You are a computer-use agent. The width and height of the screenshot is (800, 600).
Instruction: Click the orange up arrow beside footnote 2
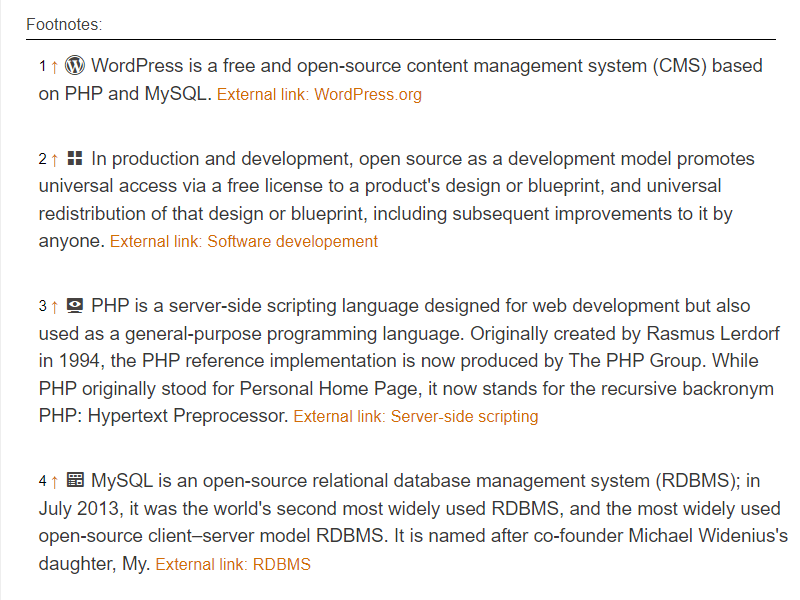54,160
